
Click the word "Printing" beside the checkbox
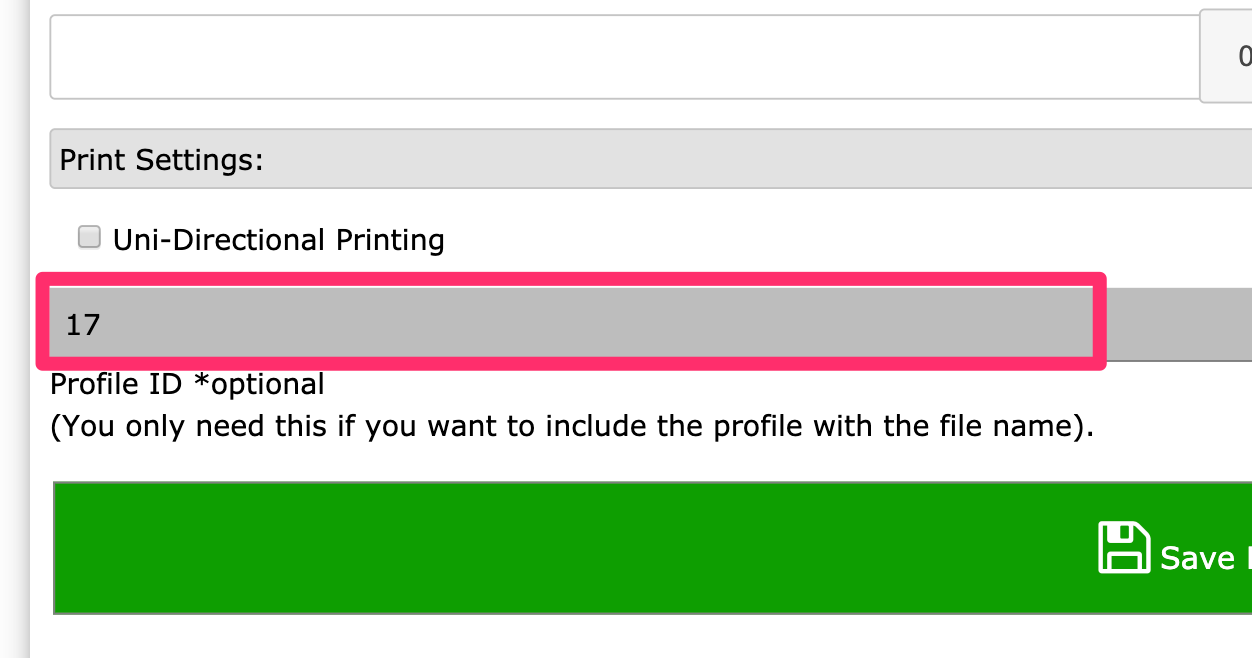(390, 241)
